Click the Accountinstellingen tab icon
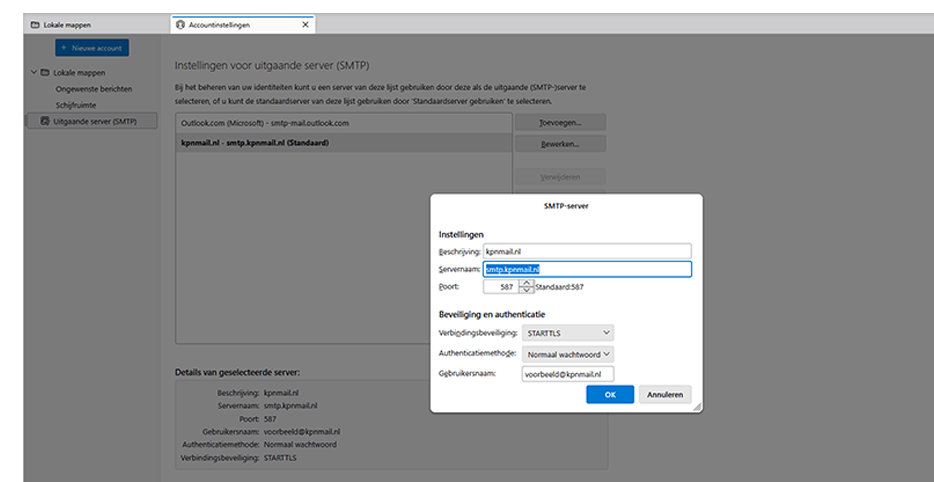934x482 pixels. pos(180,25)
